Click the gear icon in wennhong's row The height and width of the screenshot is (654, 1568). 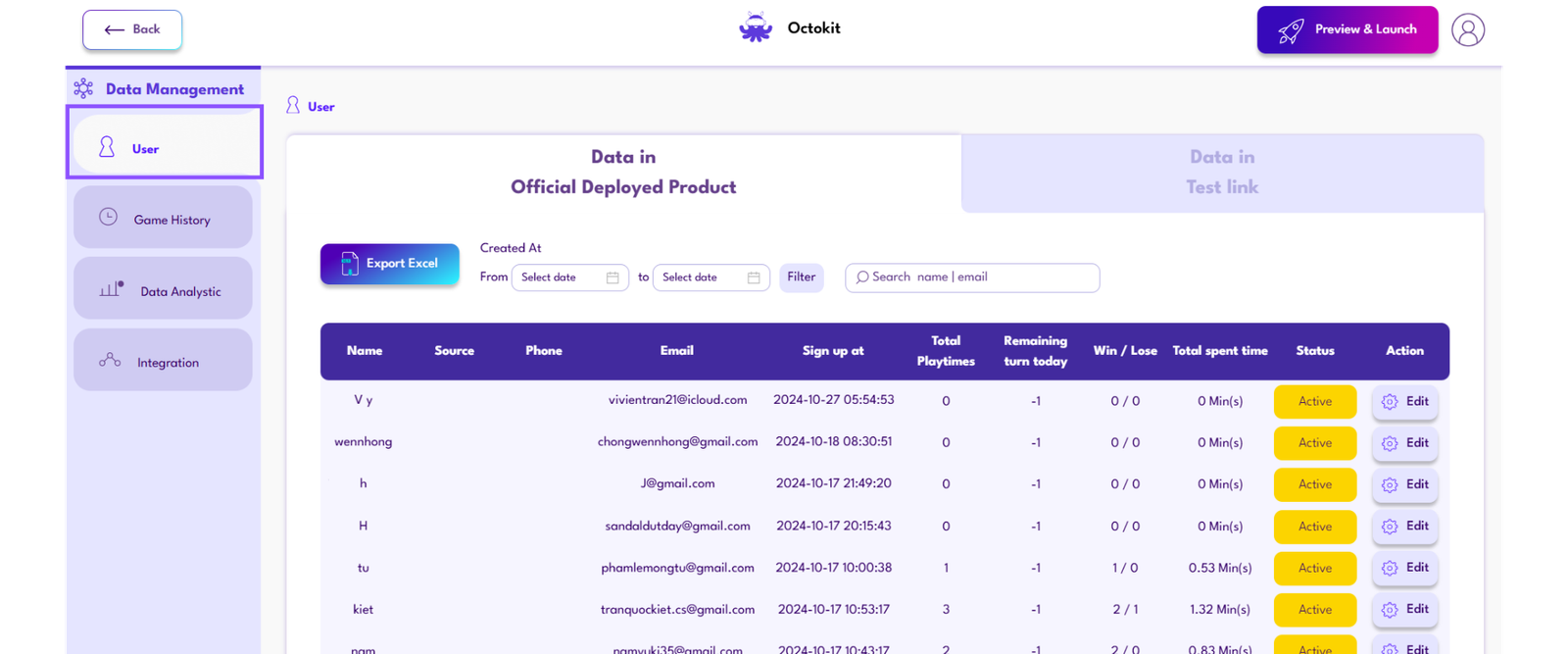(x=1389, y=443)
